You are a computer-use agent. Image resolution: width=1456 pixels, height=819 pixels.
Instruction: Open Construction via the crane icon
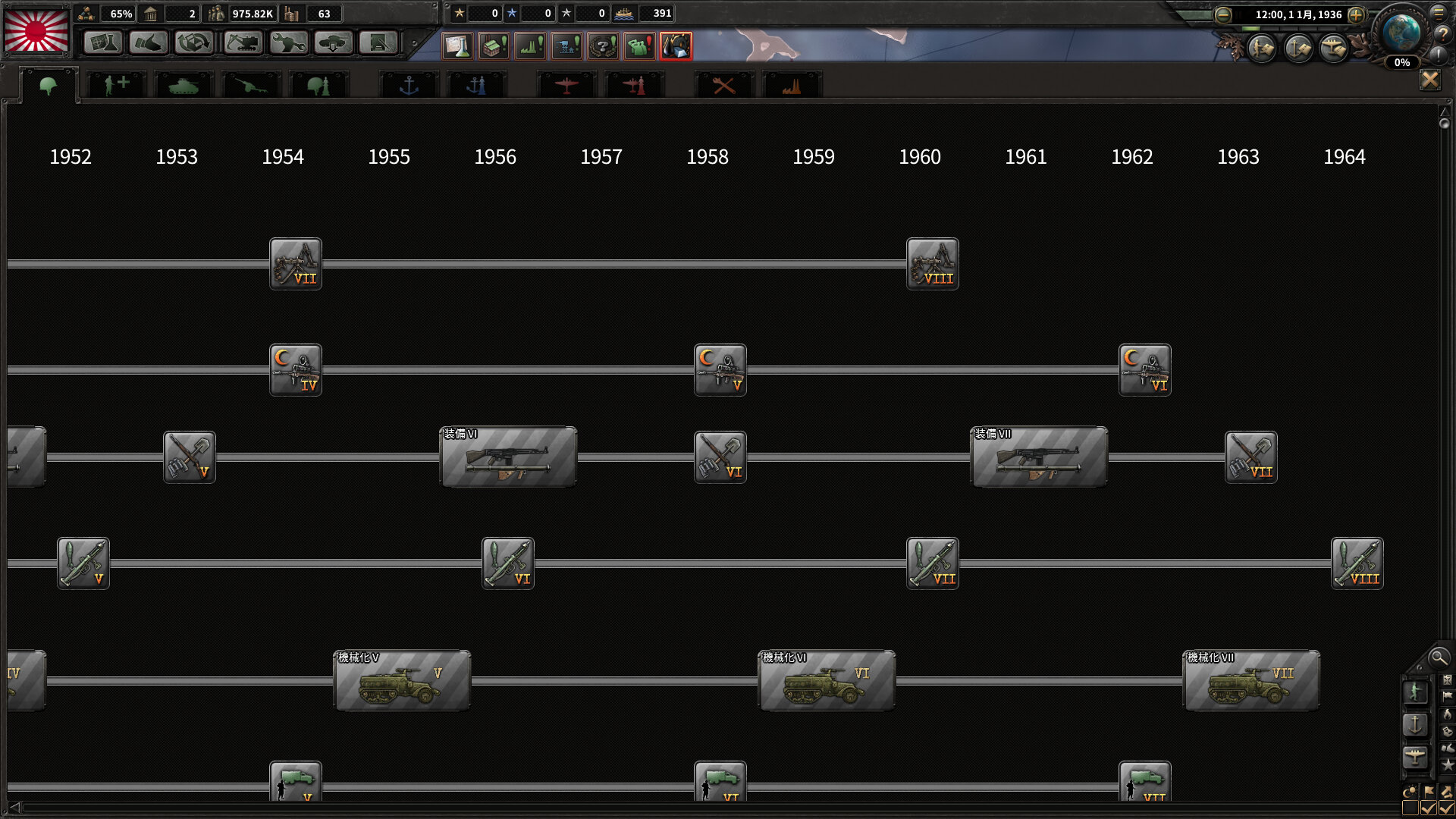(x=243, y=43)
